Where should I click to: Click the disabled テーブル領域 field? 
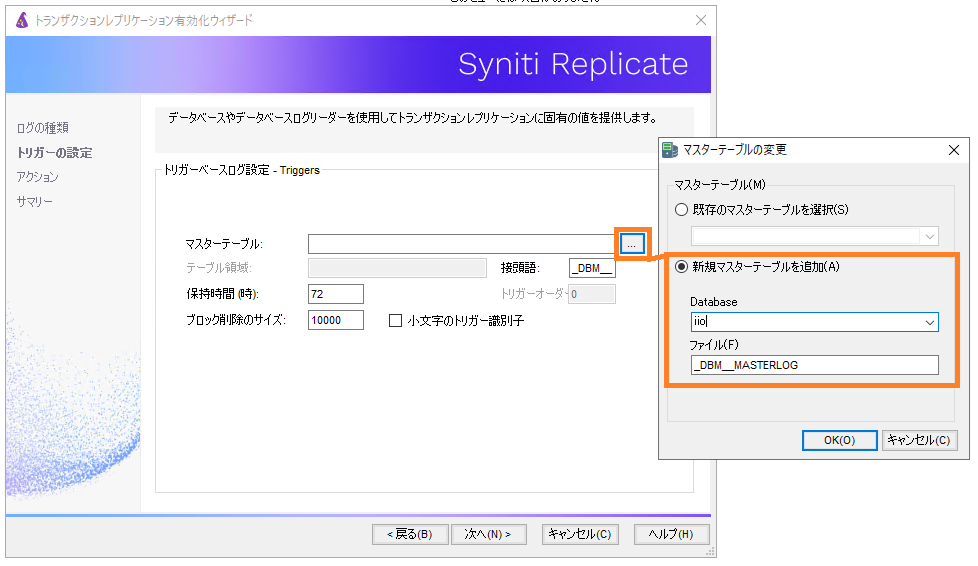click(397, 268)
